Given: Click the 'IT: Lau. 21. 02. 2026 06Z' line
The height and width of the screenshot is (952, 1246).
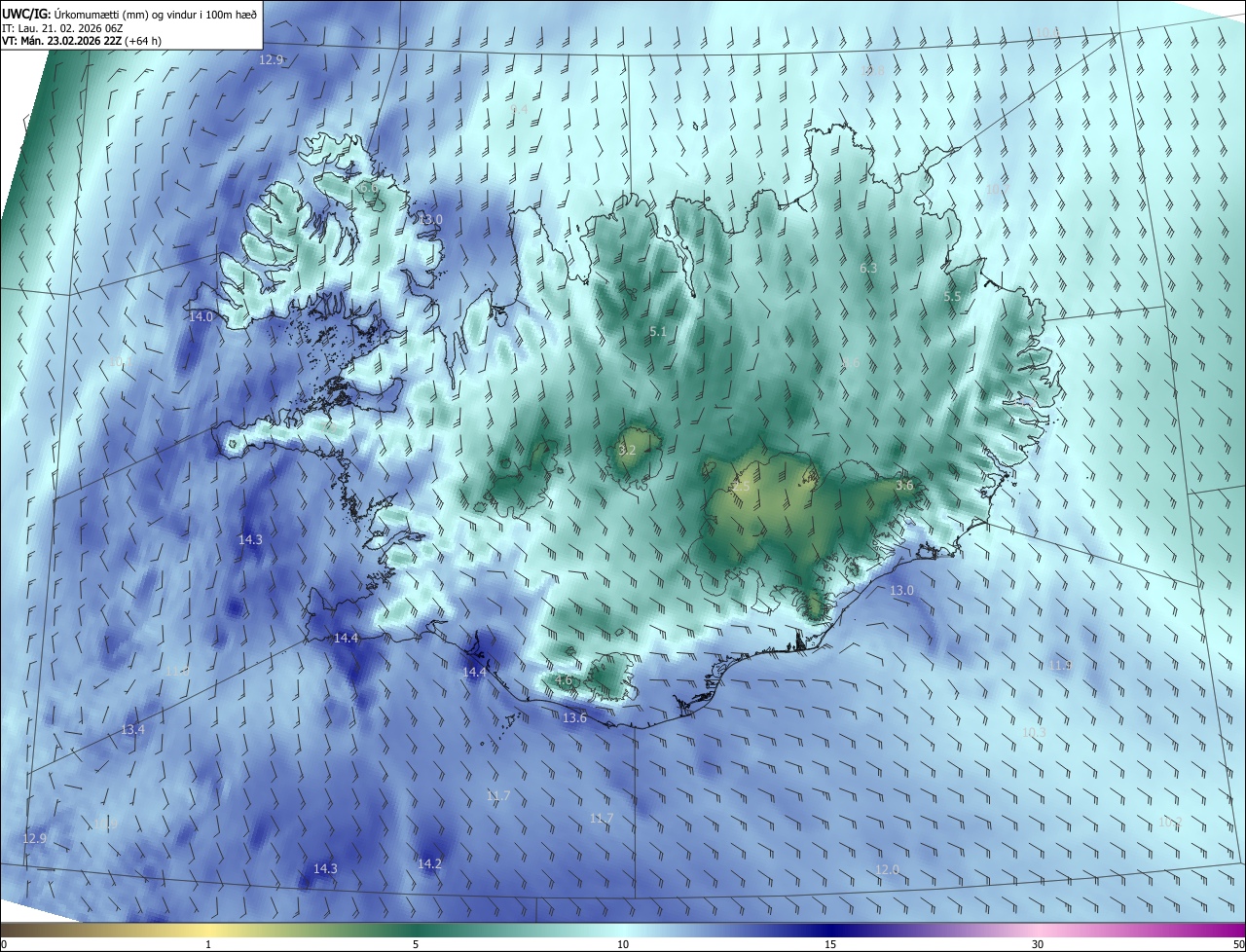Looking at the screenshot, I should tap(63, 28).
